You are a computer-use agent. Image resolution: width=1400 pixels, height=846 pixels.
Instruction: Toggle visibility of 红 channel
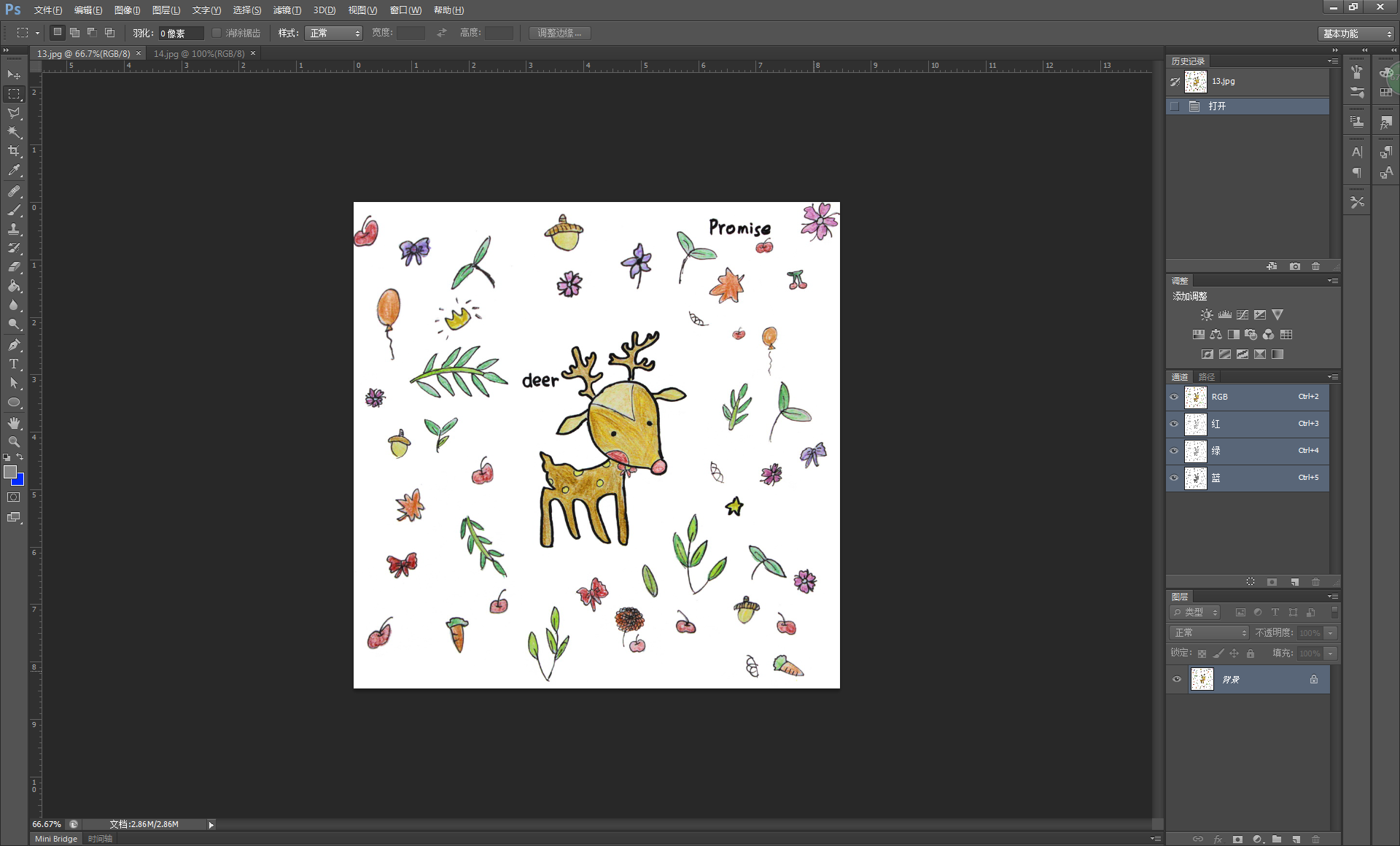tap(1174, 424)
